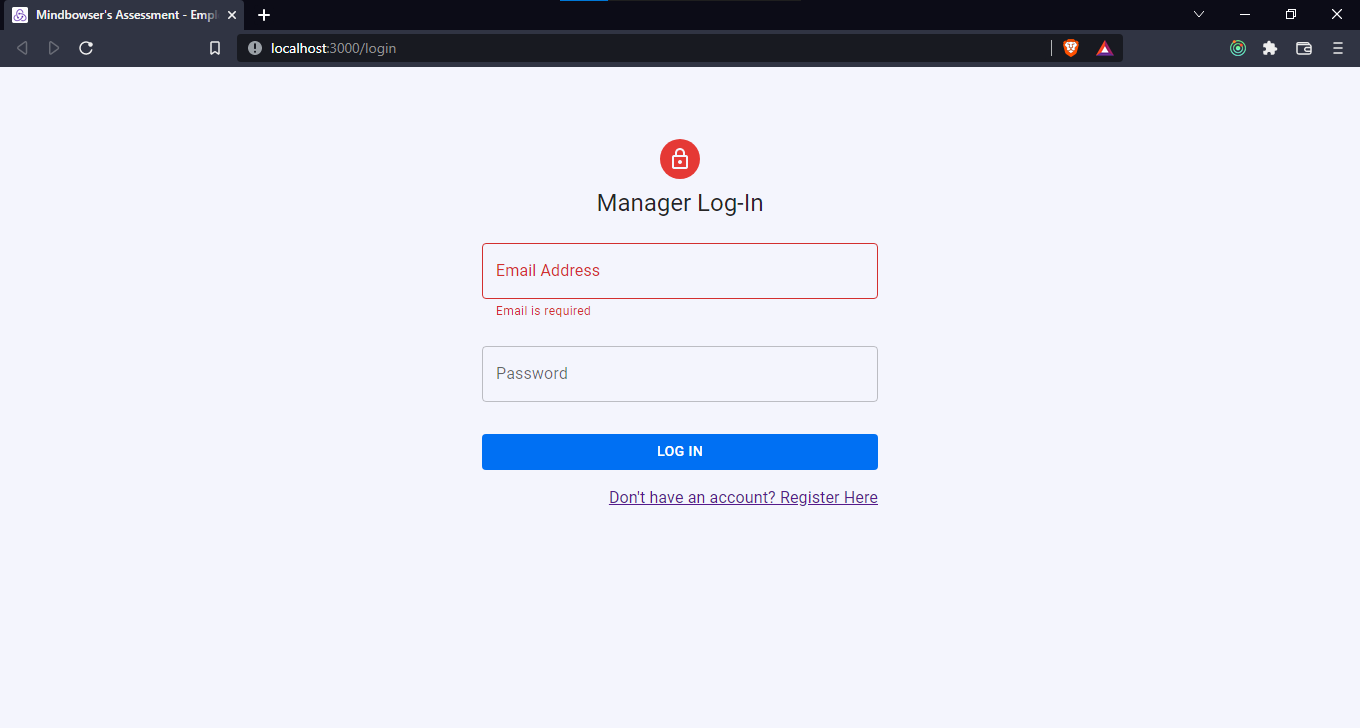Viewport: 1360px width, 728px height.
Task: Click the back navigation arrow
Action: [22, 47]
